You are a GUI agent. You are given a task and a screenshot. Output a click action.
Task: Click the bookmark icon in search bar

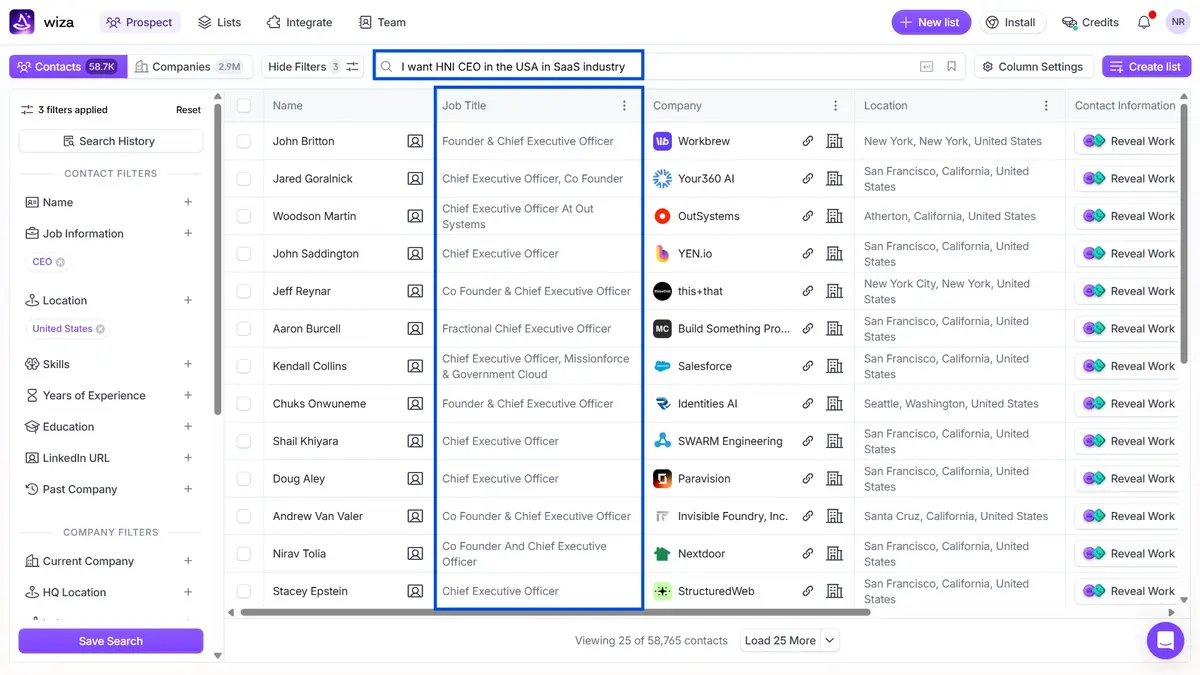[951, 67]
